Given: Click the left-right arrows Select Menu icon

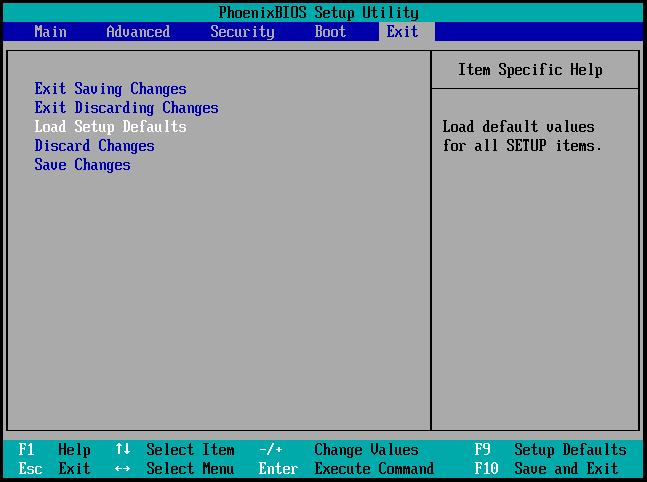Looking at the screenshot, I should point(123,468).
